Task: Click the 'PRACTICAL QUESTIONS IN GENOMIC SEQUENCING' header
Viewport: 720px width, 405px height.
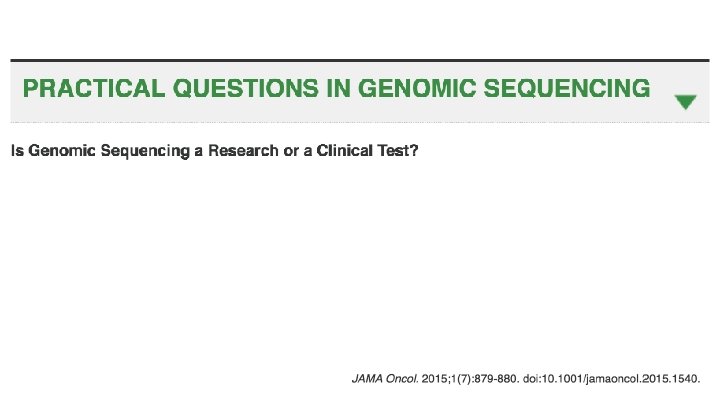Action: tap(336, 89)
